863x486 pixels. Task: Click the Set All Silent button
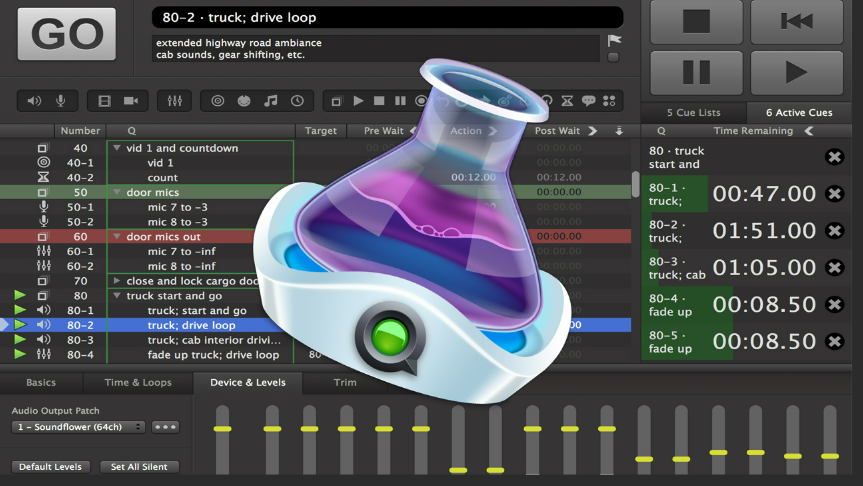pos(139,467)
